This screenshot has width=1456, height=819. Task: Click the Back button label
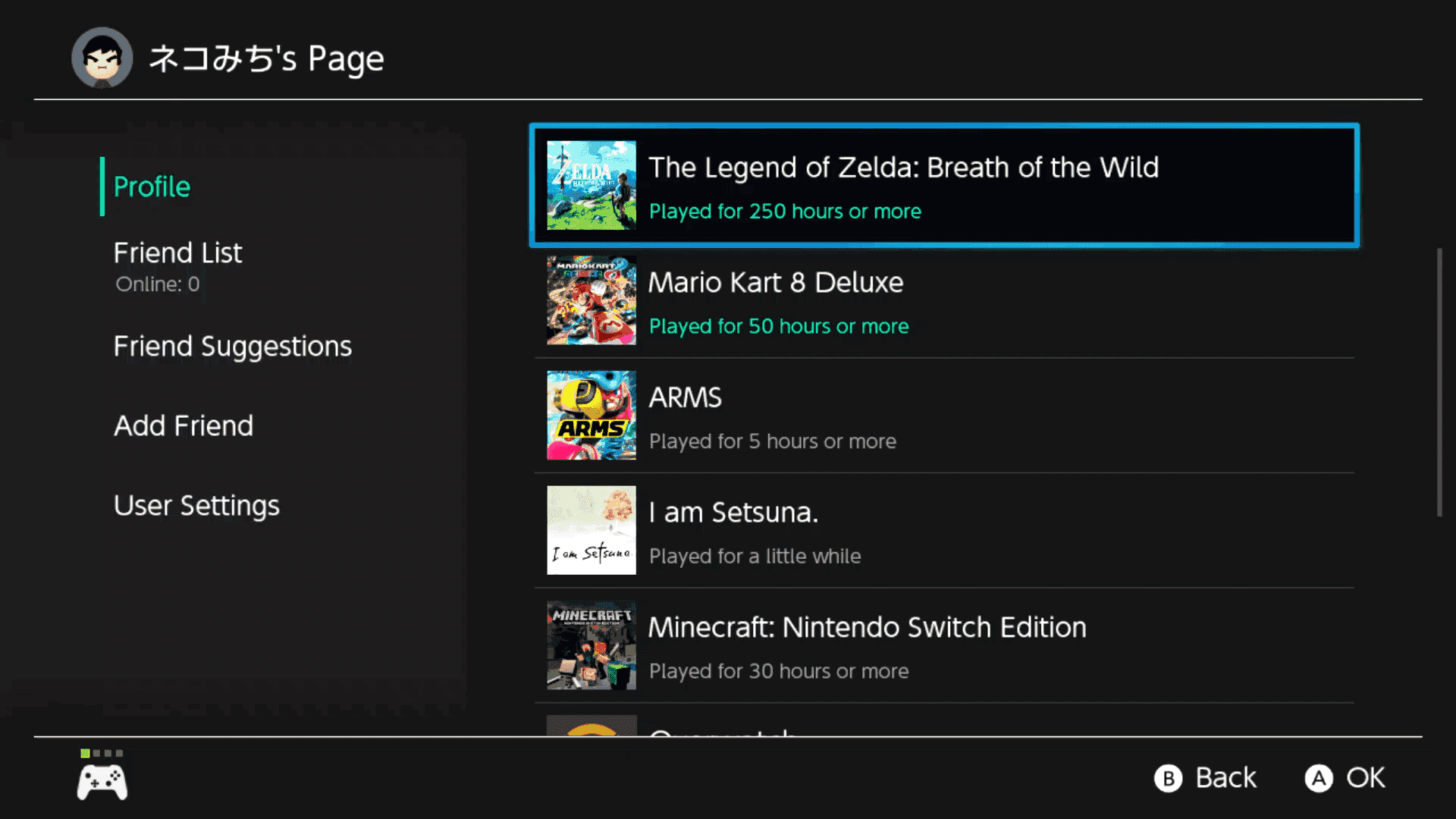[1225, 778]
